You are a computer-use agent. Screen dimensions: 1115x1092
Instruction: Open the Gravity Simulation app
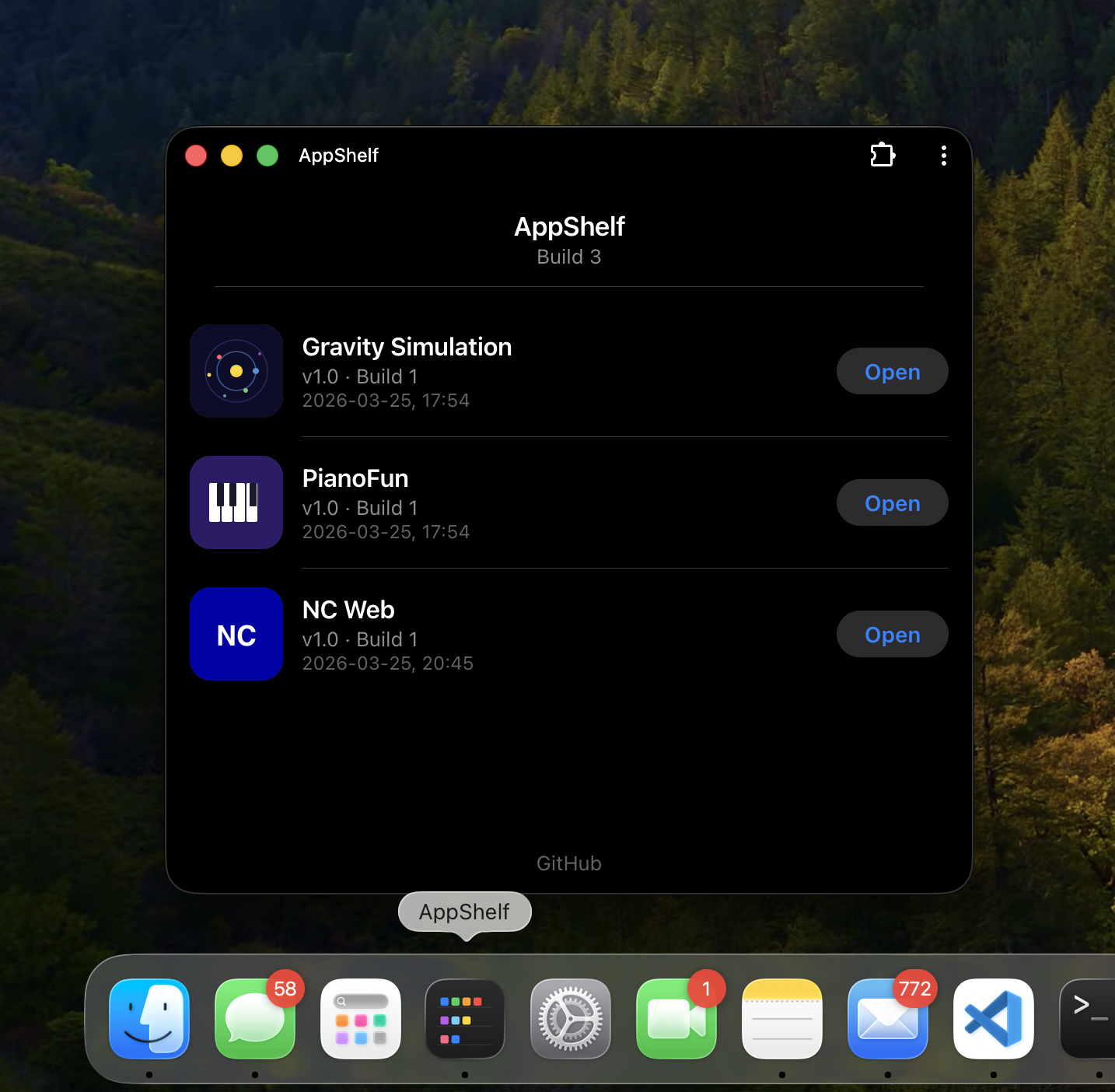coord(892,372)
